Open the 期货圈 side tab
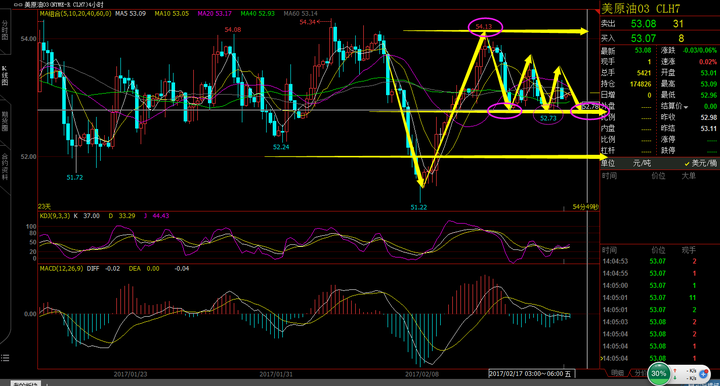Viewport: 720px width, 386px height. [5, 121]
